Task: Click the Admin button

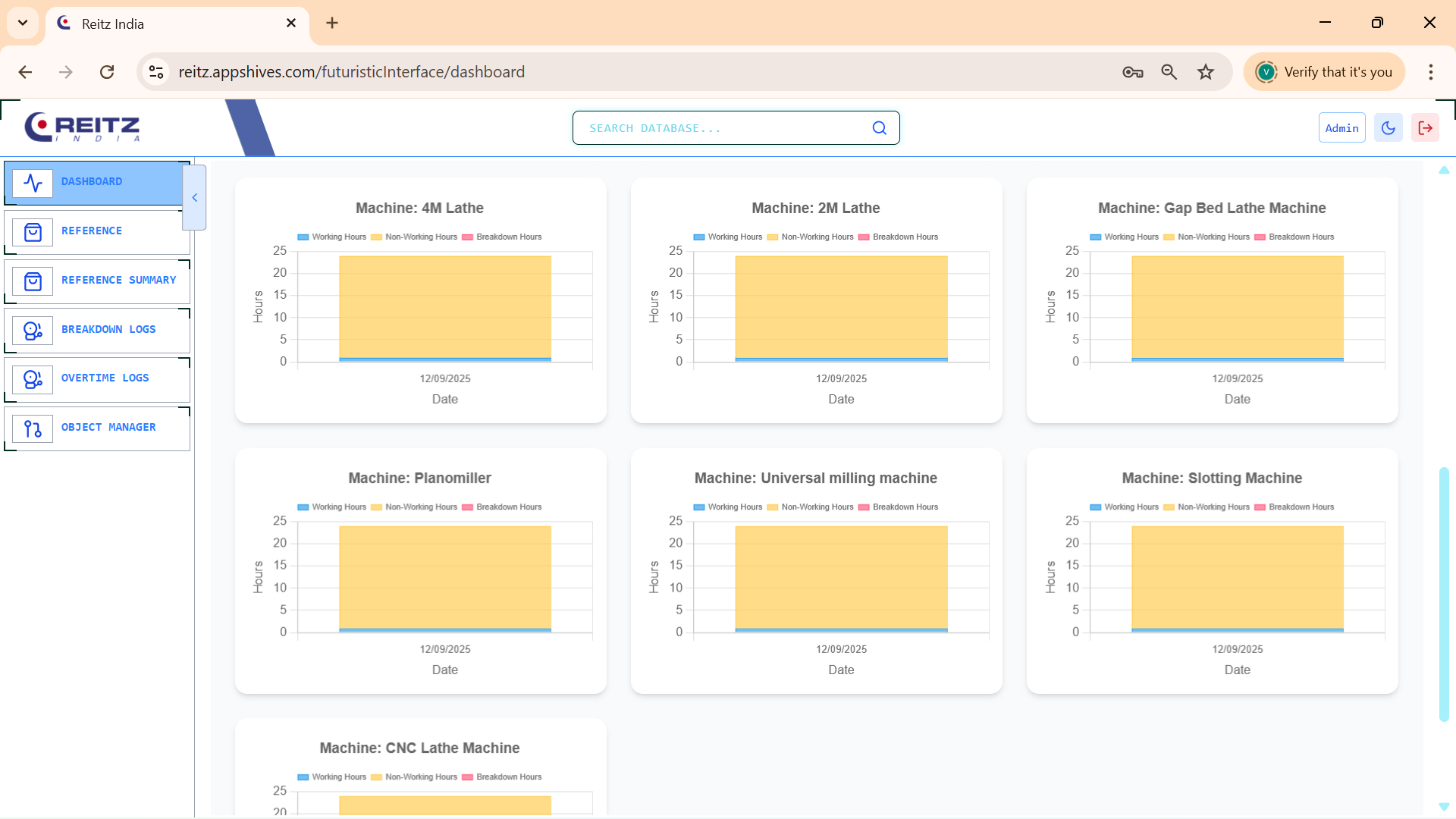Action: point(1341,128)
